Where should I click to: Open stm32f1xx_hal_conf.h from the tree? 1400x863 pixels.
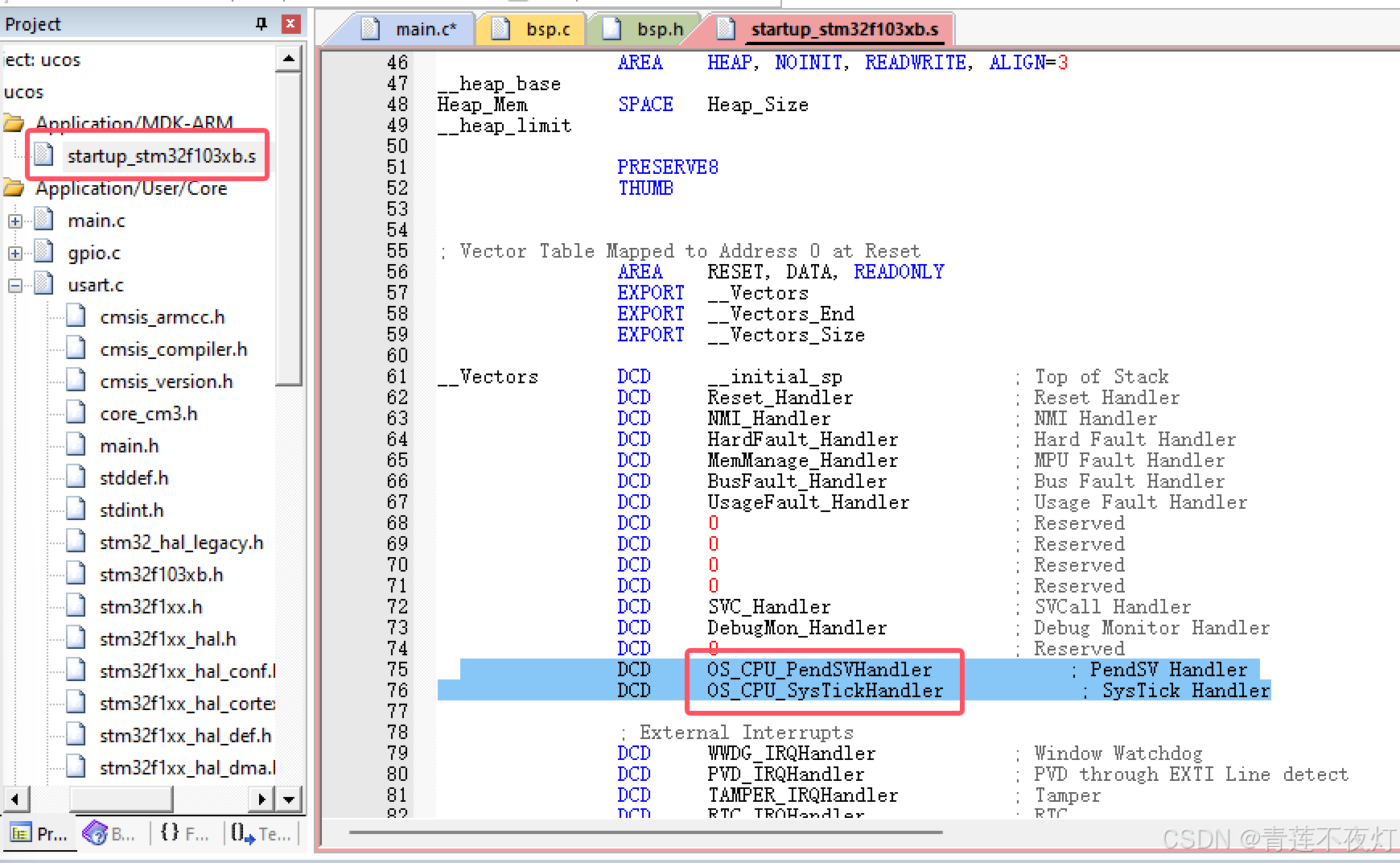187,670
